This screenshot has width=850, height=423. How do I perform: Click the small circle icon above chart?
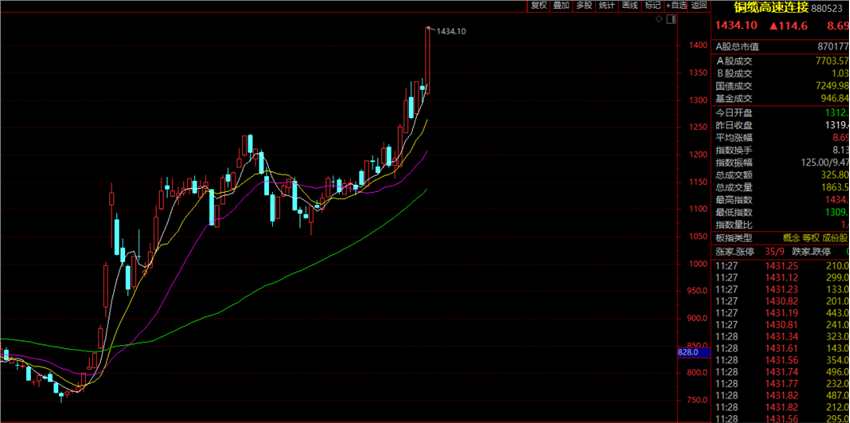point(659,20)
